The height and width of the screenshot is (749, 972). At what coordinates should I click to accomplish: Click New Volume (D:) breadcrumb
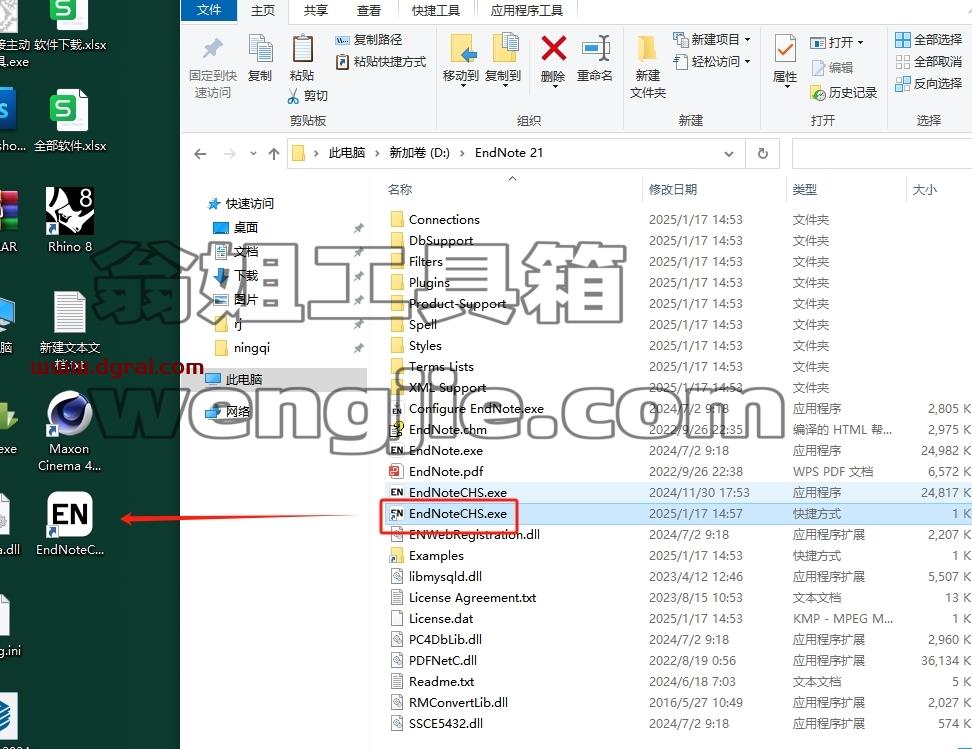tap(419, 153)
